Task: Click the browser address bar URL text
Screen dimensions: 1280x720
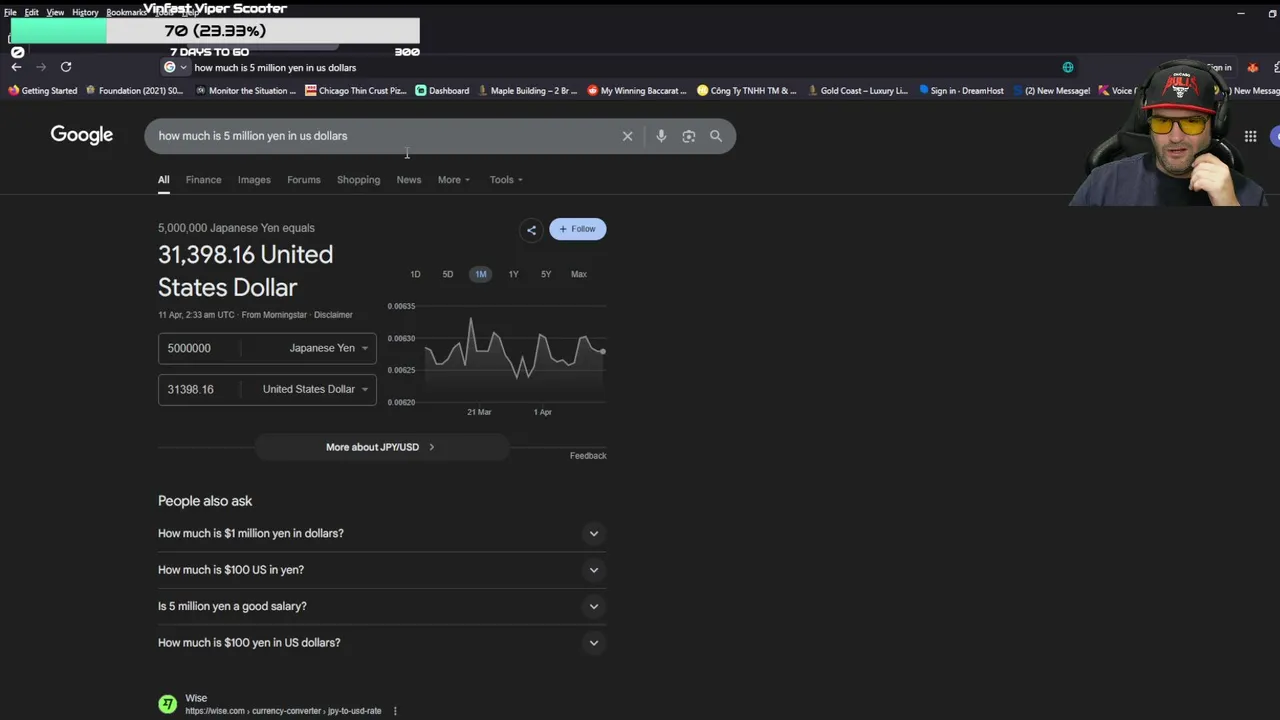Action: (275, 68)
